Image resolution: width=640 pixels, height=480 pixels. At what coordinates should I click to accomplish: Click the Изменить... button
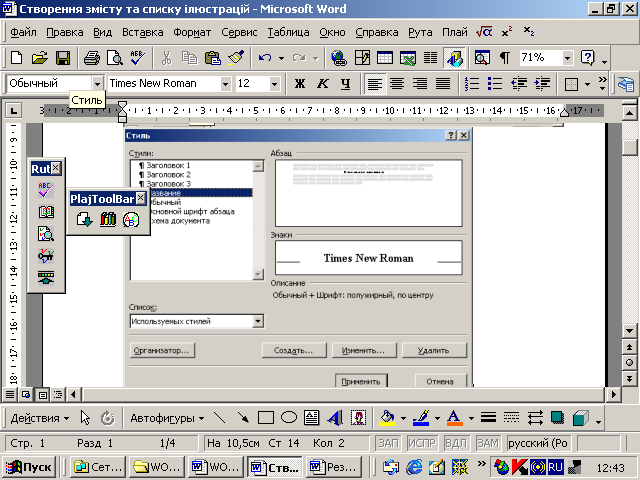click(x=364, y=350)
